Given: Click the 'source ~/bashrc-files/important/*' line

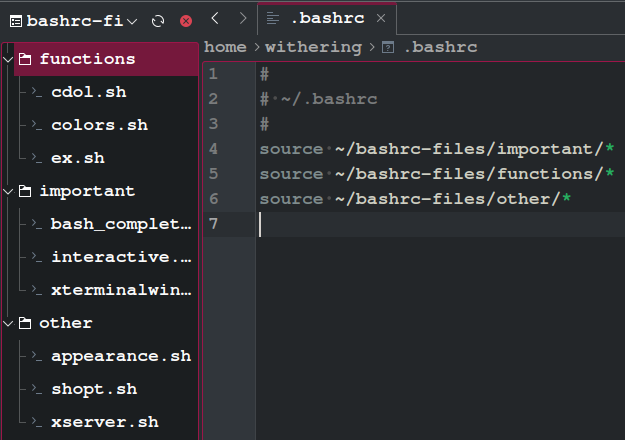Looking at the screenshot, I should click(x=437, y=149).
